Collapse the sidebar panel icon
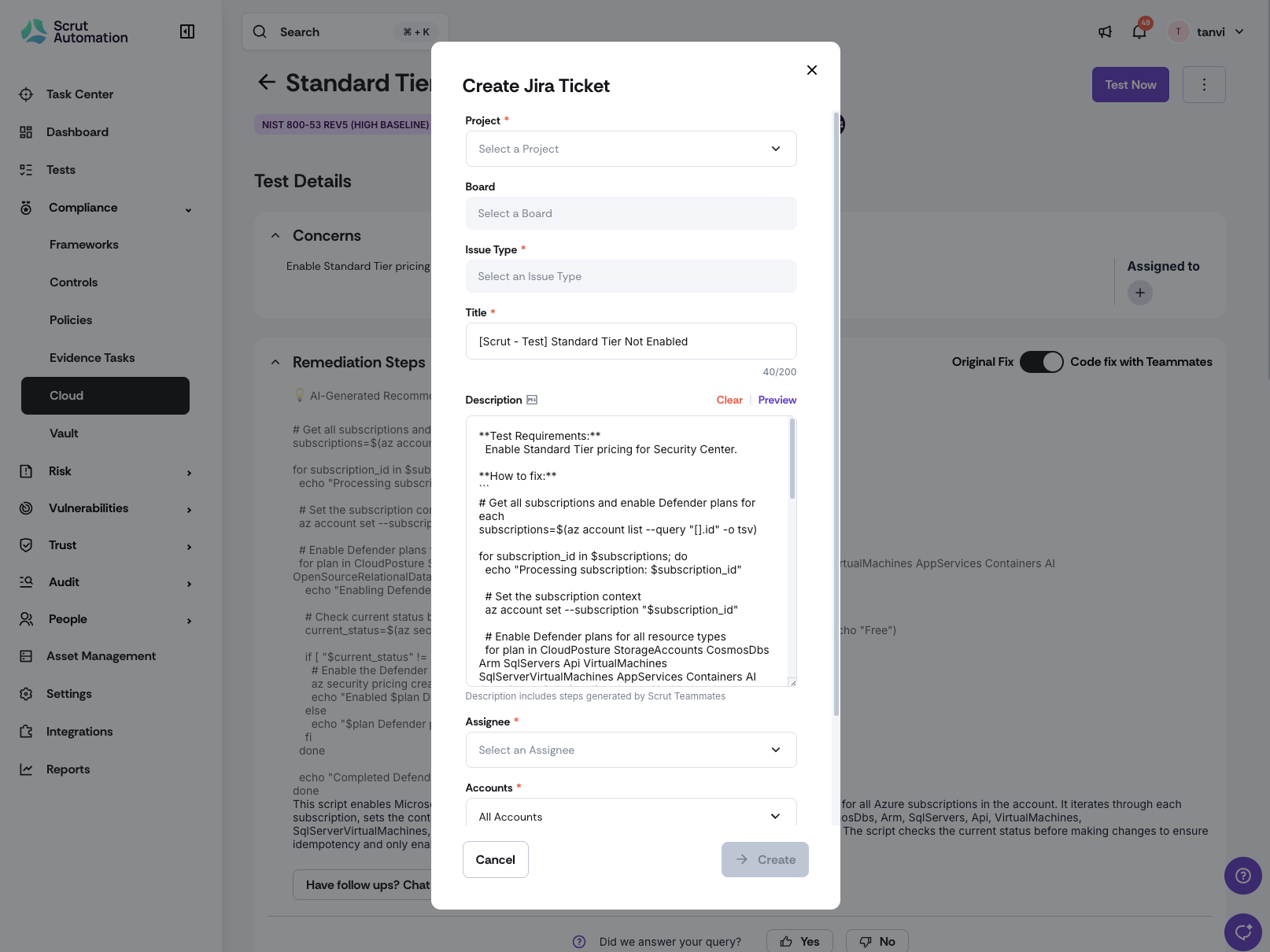1270x952 pixels. (x=187, y=31)
